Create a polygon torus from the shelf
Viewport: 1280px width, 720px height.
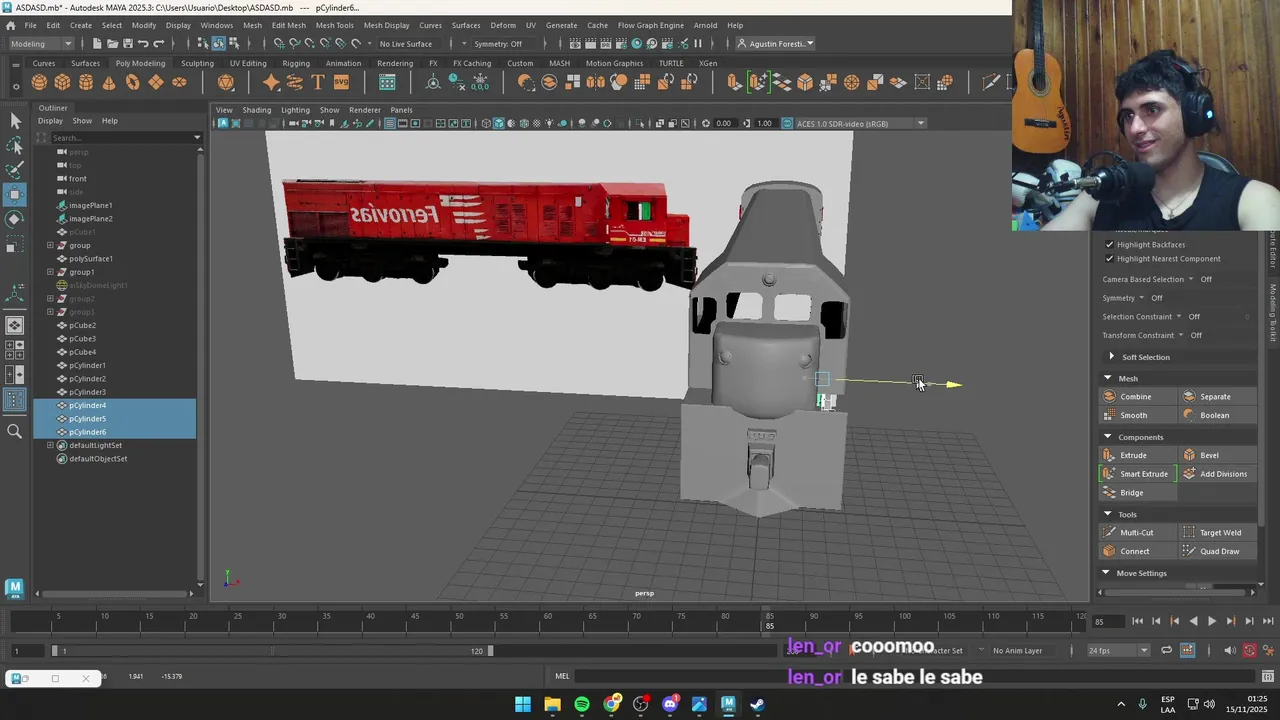pos(132,83)
